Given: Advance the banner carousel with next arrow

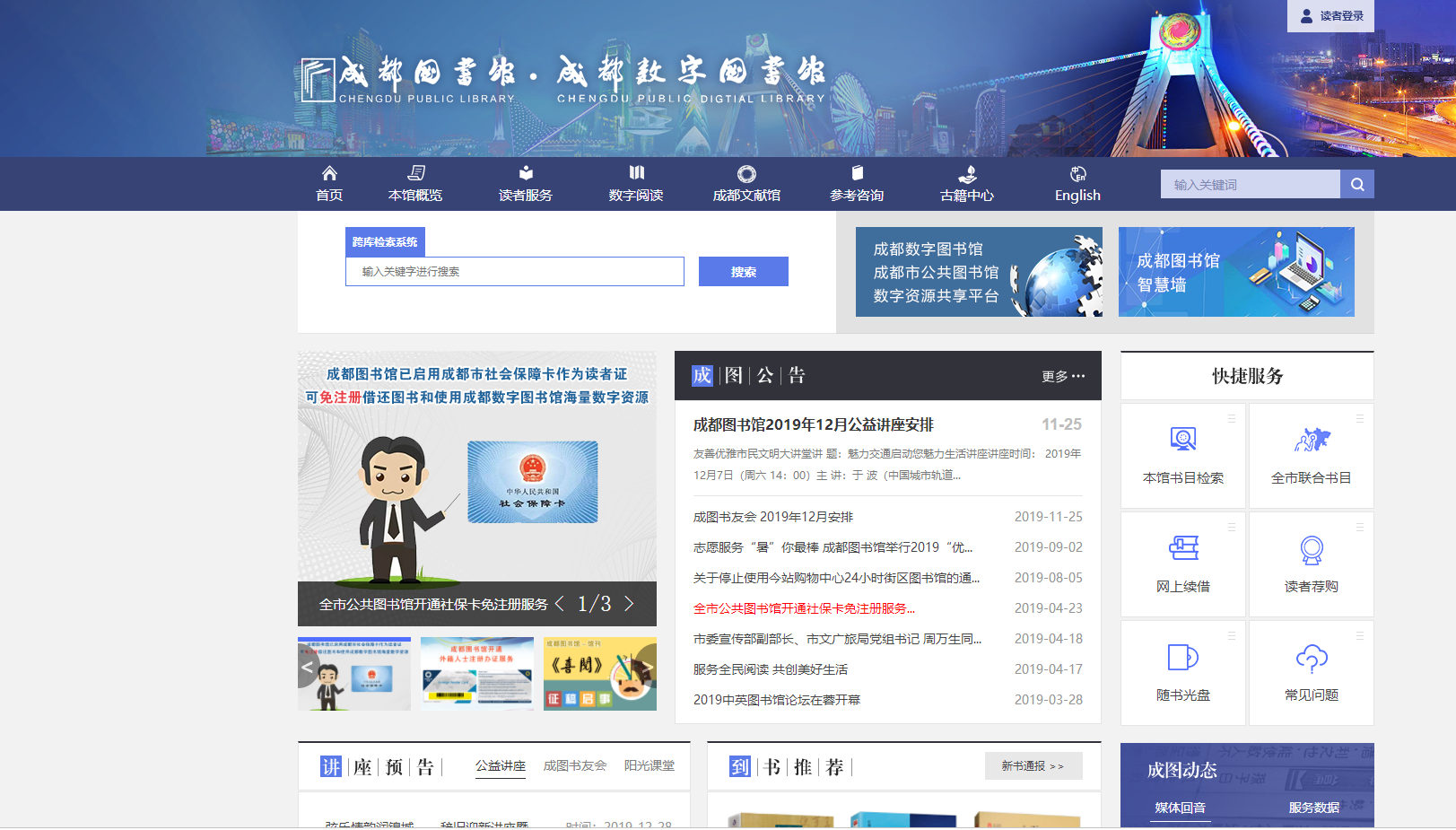Looking at the screenshot, I should (x=629, y=604).
